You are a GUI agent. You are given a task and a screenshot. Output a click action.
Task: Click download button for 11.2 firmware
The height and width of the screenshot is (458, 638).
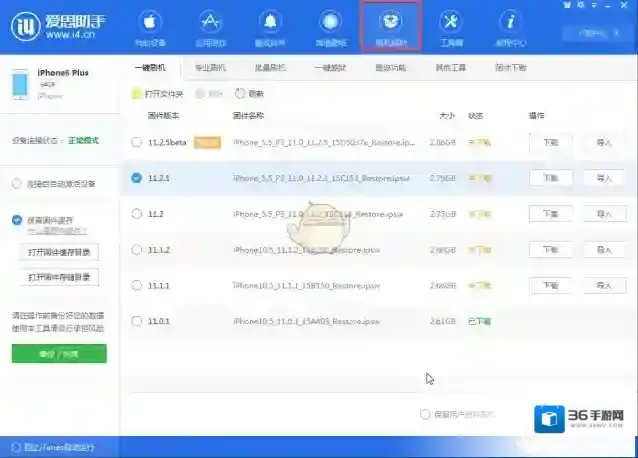551,214
